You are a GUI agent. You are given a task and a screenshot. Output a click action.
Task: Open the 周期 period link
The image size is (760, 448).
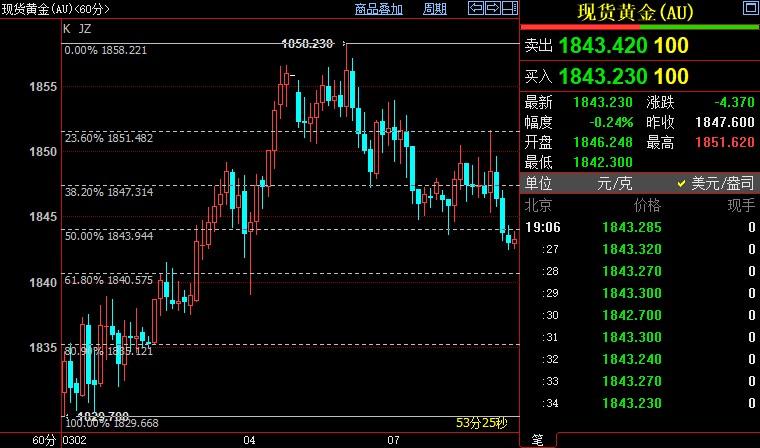(434, 9)
